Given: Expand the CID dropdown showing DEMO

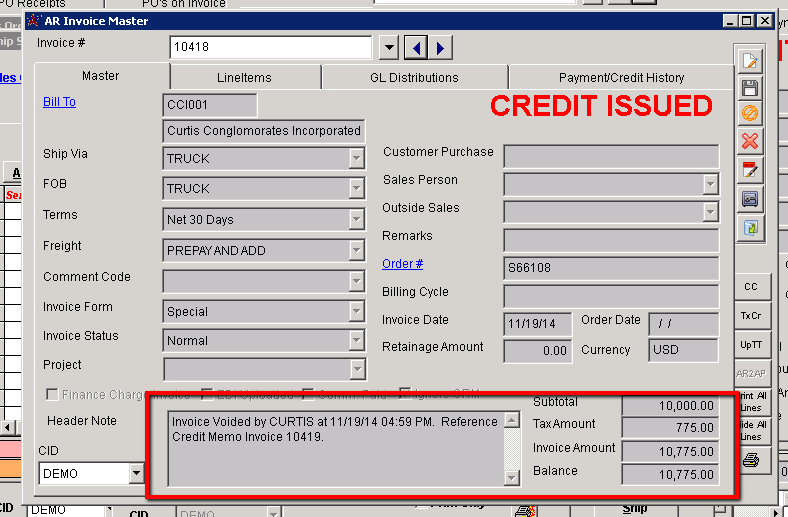Looking at the screenshot, I should coord(136,474).
